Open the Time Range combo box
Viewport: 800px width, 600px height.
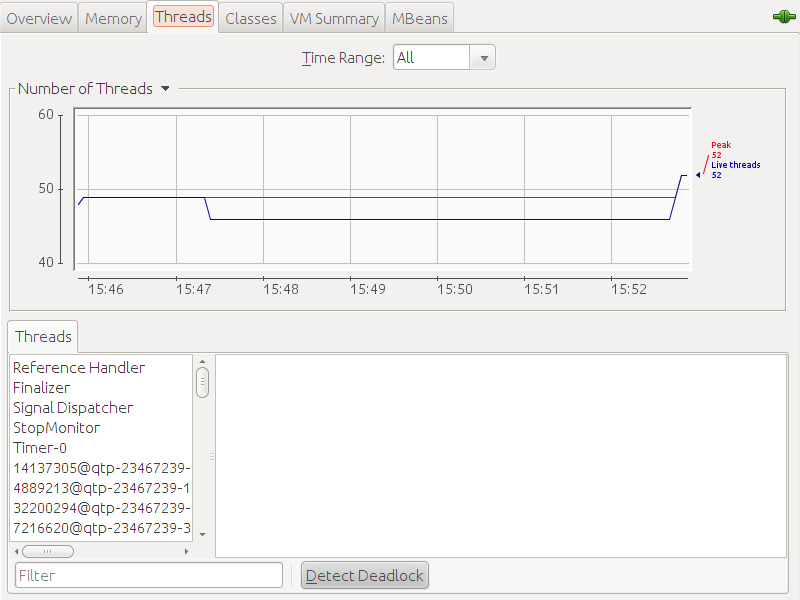(x=444, y=58)
